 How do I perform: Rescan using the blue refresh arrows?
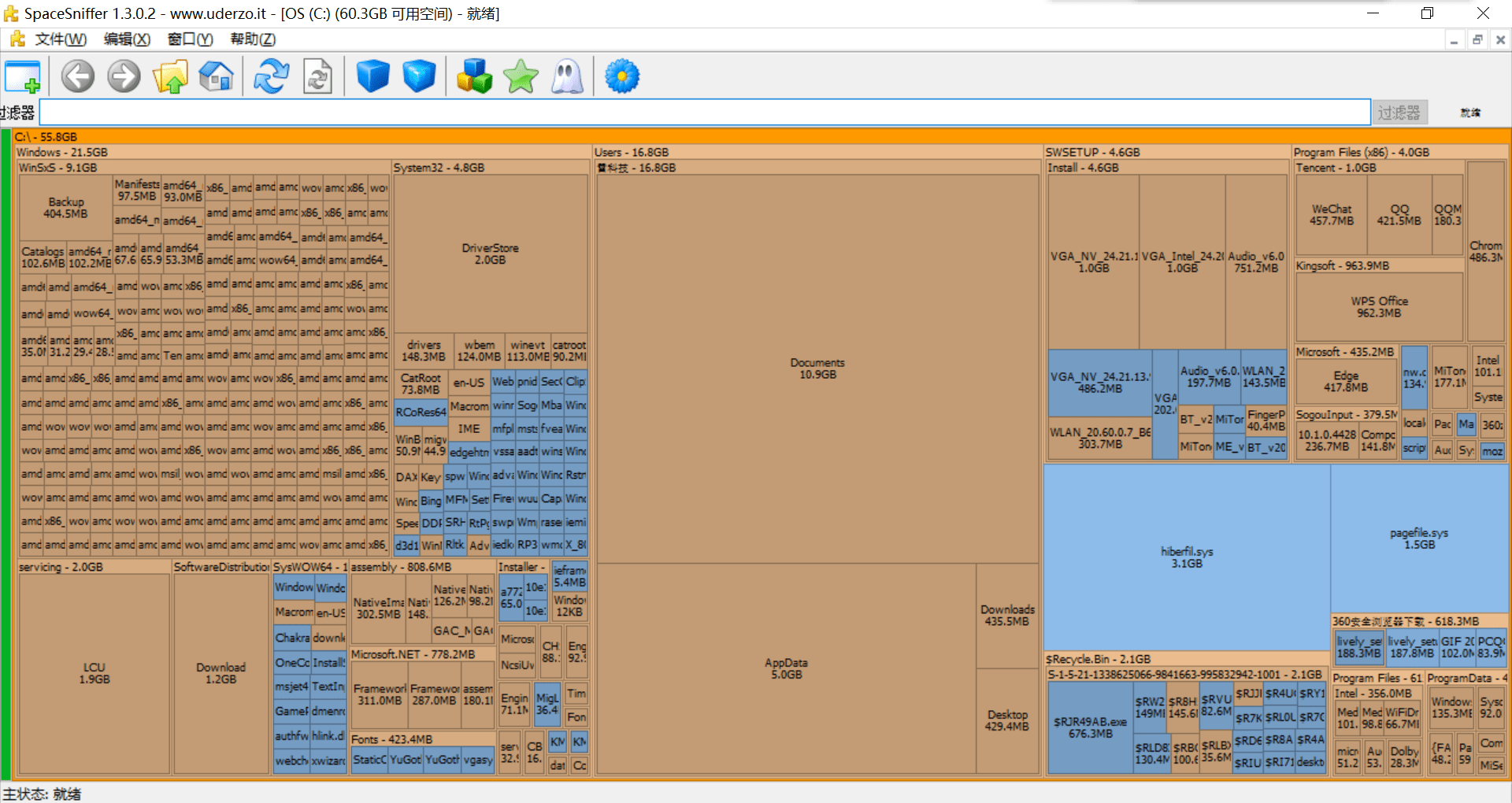[272, 77]
